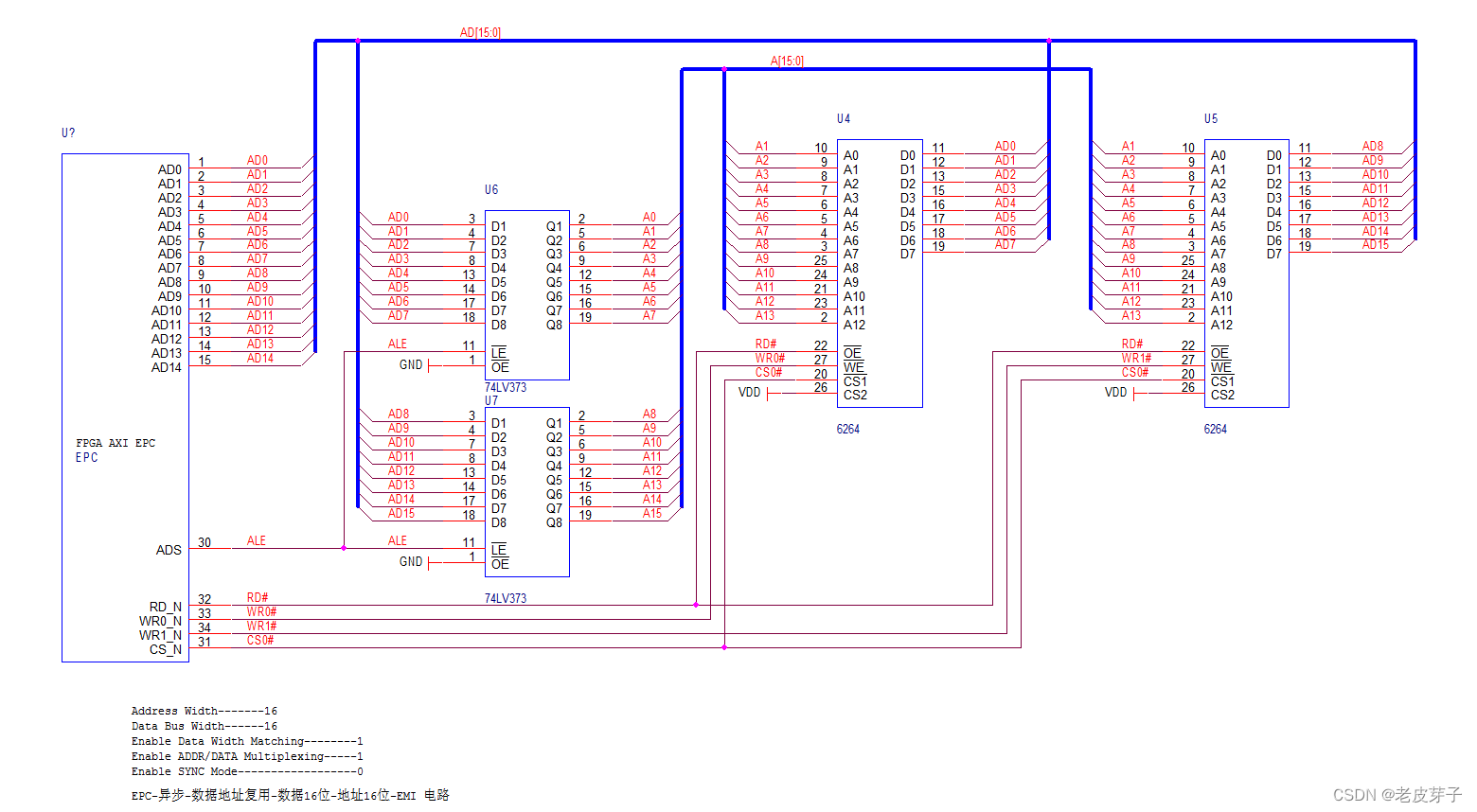
Task: Click the VDD label left of U5
Action: click(1116, 392)
